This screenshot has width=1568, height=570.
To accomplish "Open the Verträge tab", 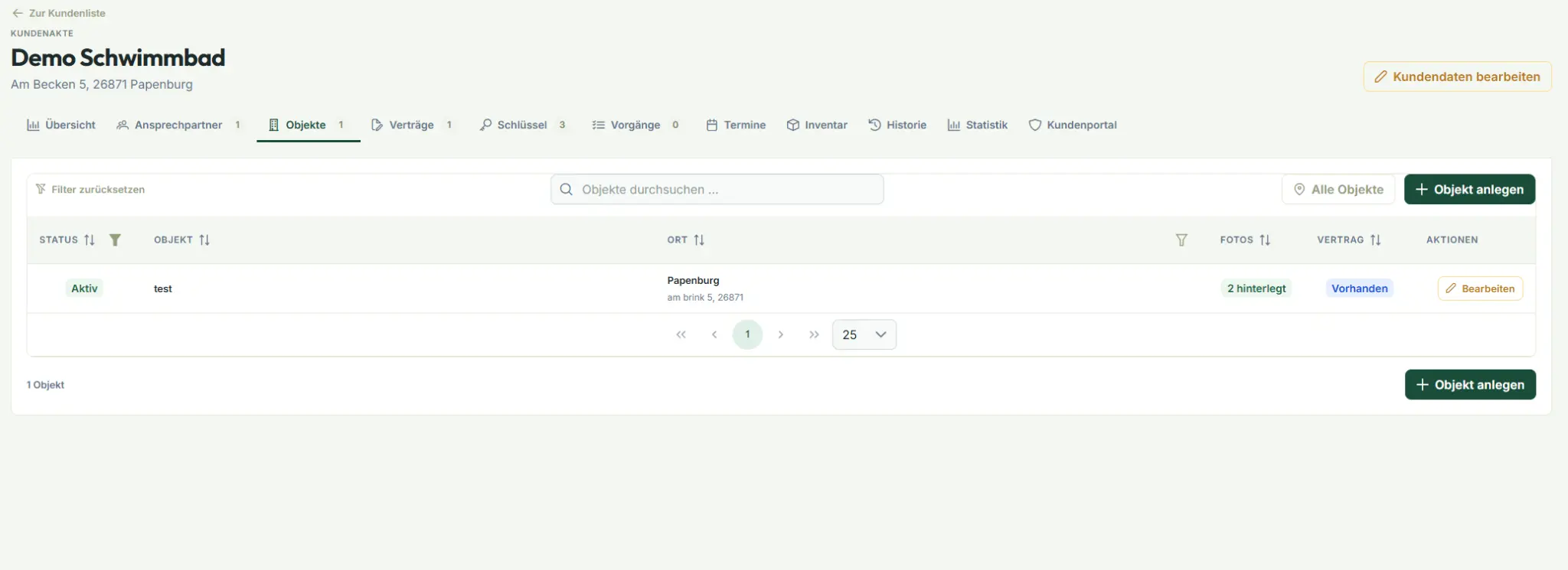I will (x=413, y=125).
